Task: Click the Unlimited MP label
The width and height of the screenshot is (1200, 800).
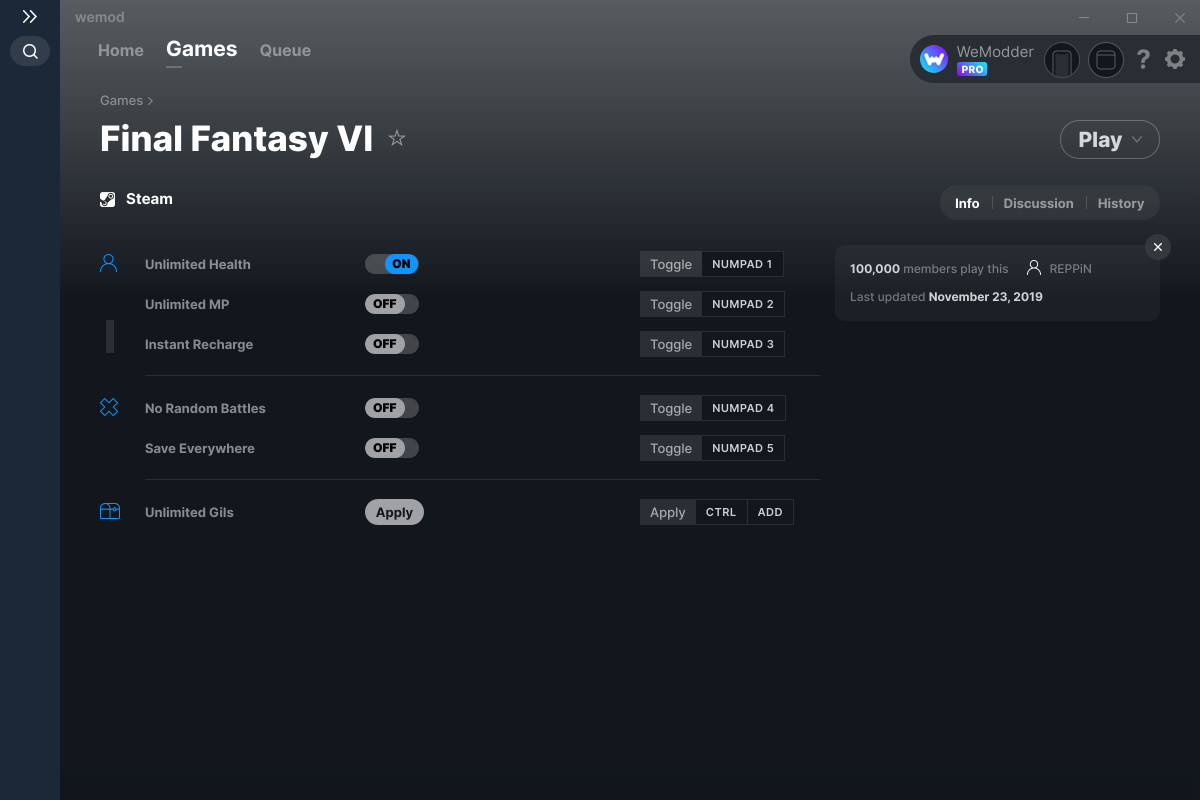Action: 187,304
